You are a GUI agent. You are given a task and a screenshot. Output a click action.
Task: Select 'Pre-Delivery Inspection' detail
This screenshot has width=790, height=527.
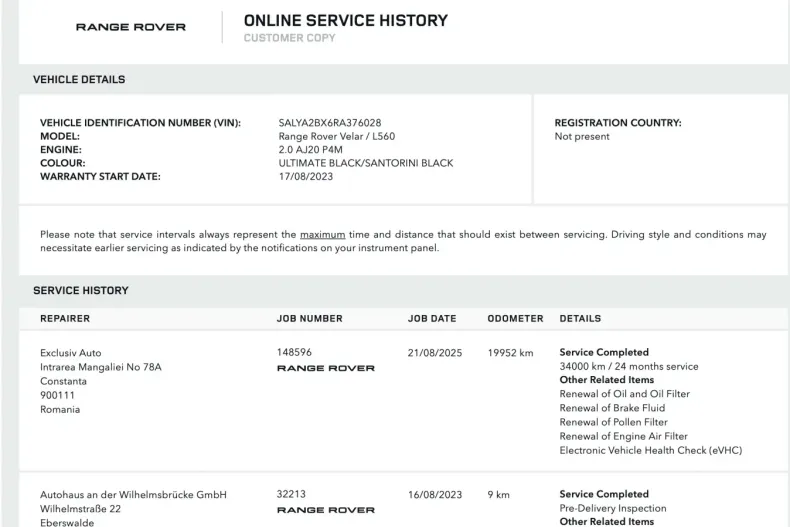tap(613, 508)
